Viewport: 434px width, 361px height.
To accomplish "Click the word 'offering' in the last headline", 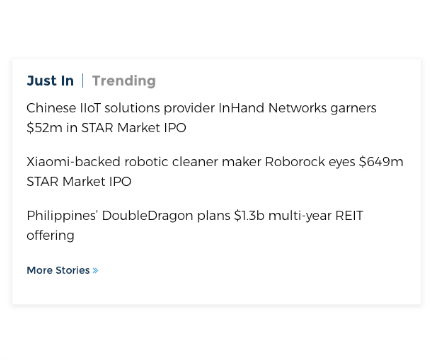I will (x=50, y=236).
